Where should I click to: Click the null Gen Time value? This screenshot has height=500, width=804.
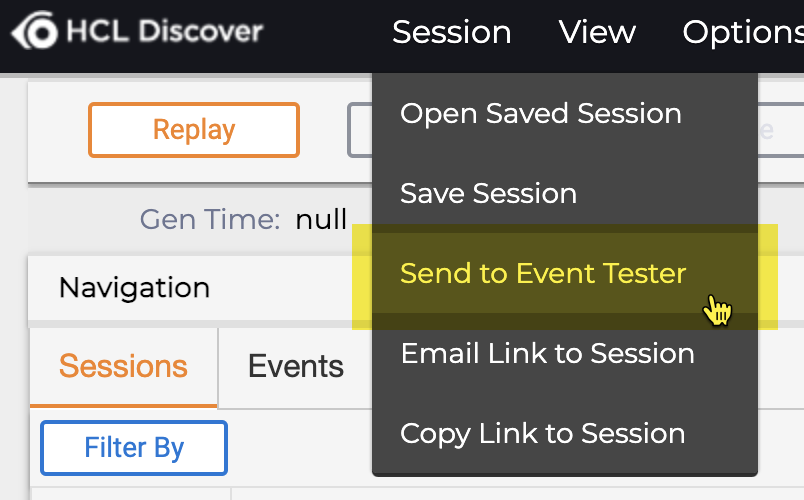tap(321, 219)
